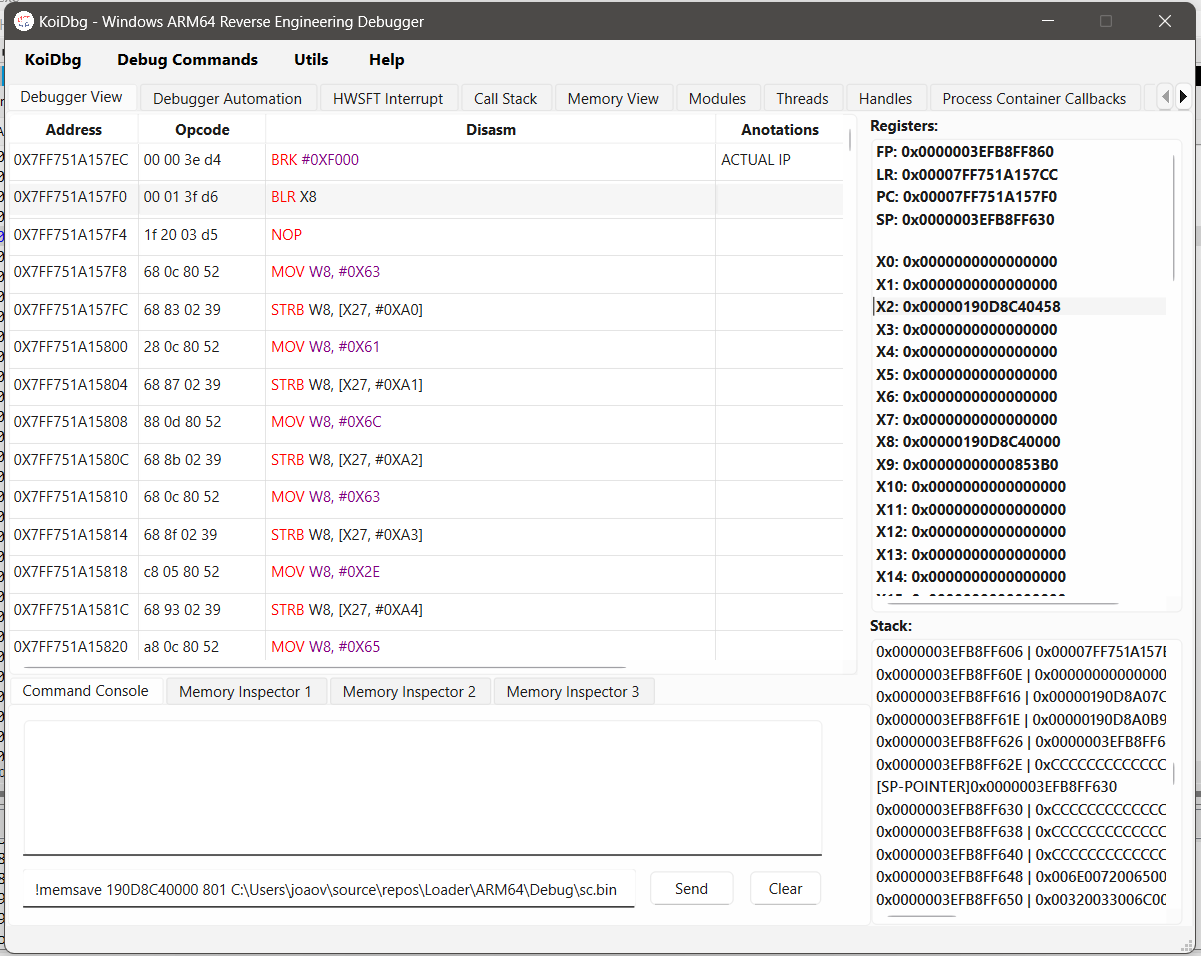Open the KoiDbg menu

(x=53, y=60)
